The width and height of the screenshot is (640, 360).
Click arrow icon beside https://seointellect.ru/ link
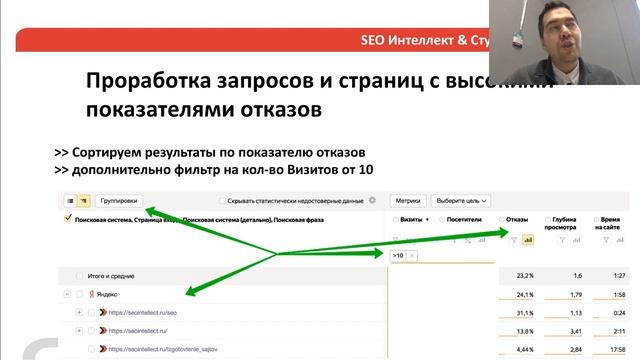pyautogui.click(x=103, y=331)
